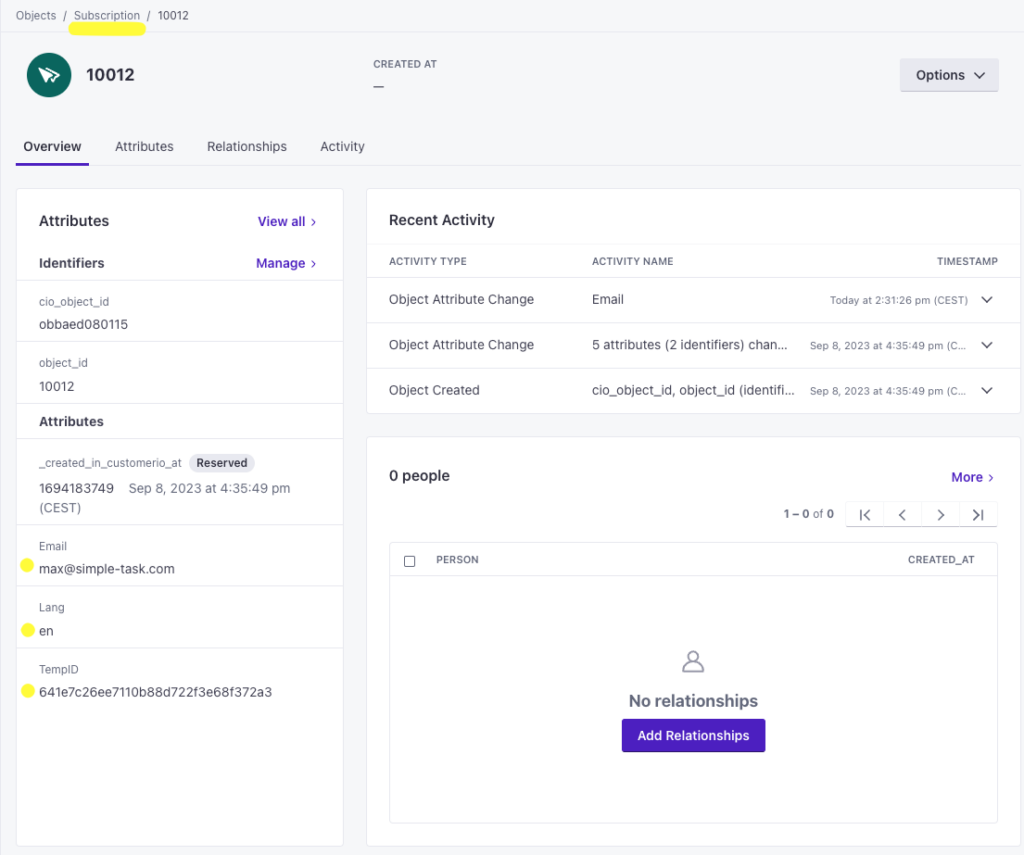Click the TIMESTAMP column header

coord(967,261)
